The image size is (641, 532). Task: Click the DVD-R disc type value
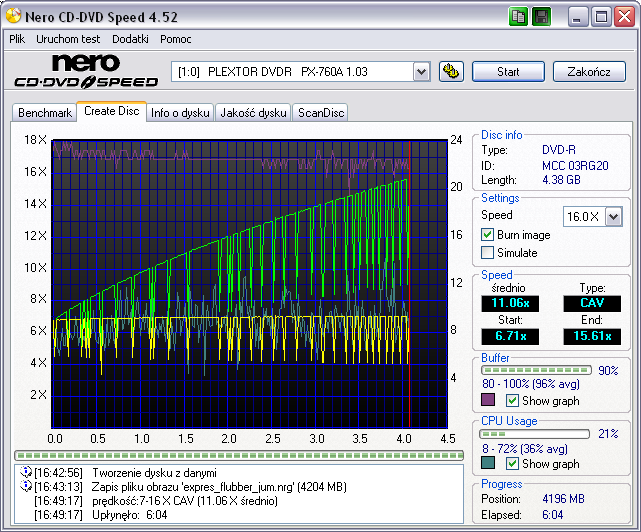[559, 150]
